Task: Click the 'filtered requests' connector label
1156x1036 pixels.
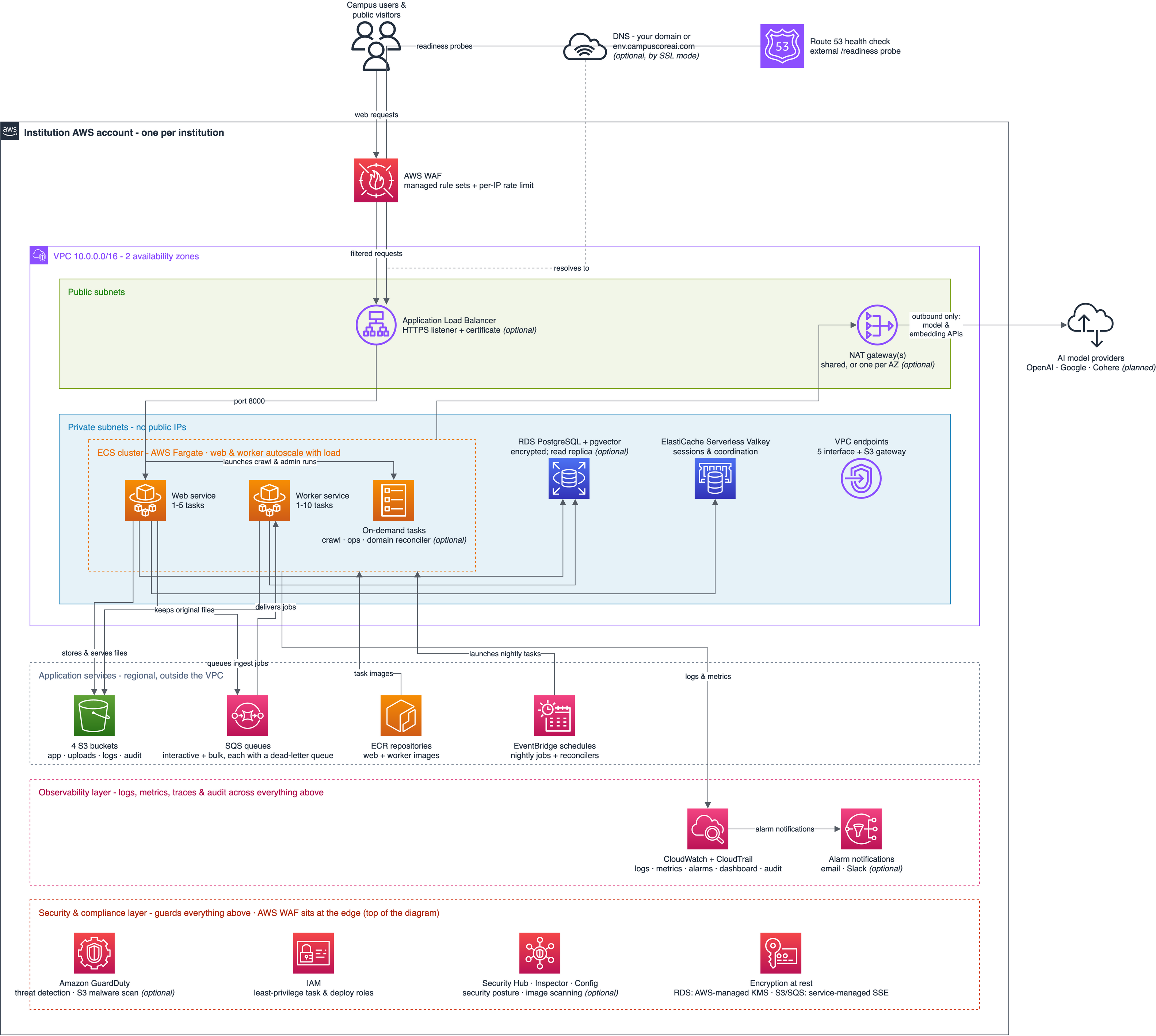Action: [x=377, y=253]
